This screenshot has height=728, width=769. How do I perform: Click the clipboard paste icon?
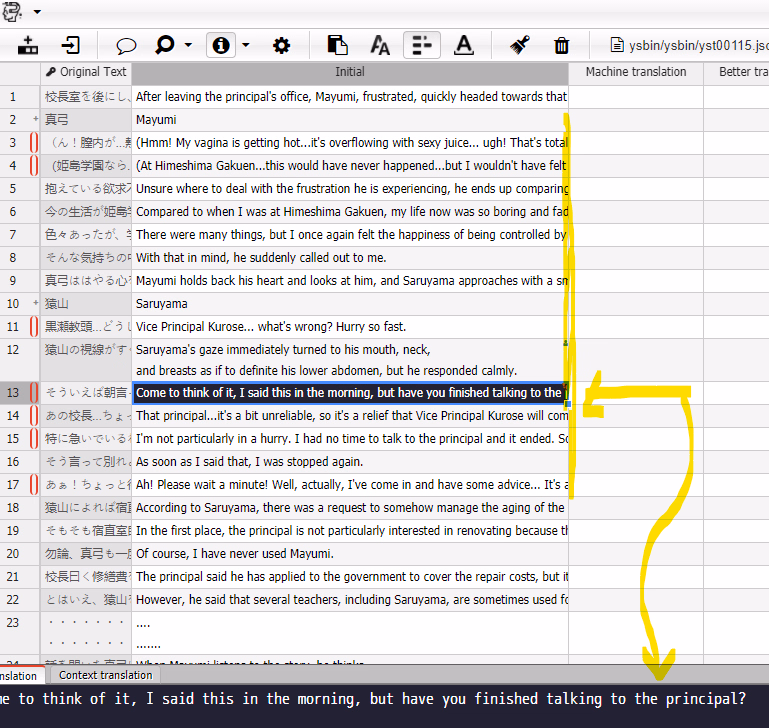click(x=338, y=45)
